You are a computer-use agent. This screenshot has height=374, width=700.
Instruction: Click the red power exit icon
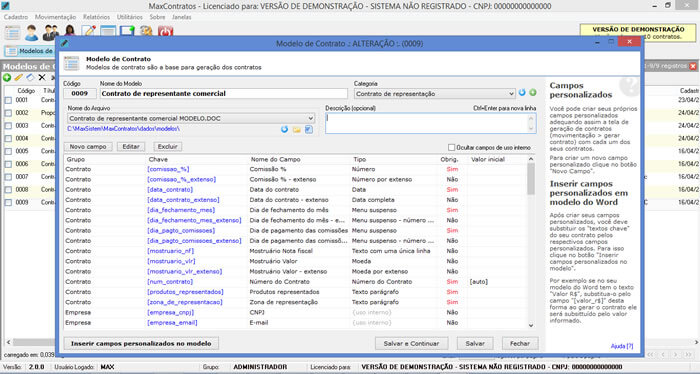pyautogui.click(x=166, y=32)
